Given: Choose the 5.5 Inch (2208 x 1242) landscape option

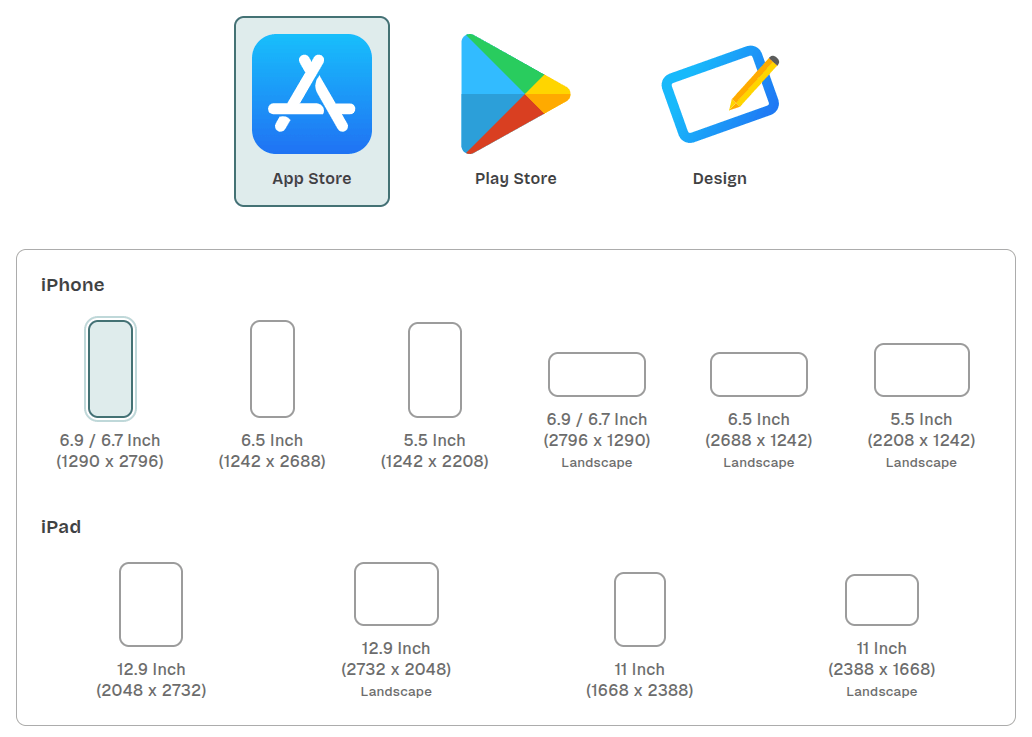Looking at the screenshot, I should point(921,370).
